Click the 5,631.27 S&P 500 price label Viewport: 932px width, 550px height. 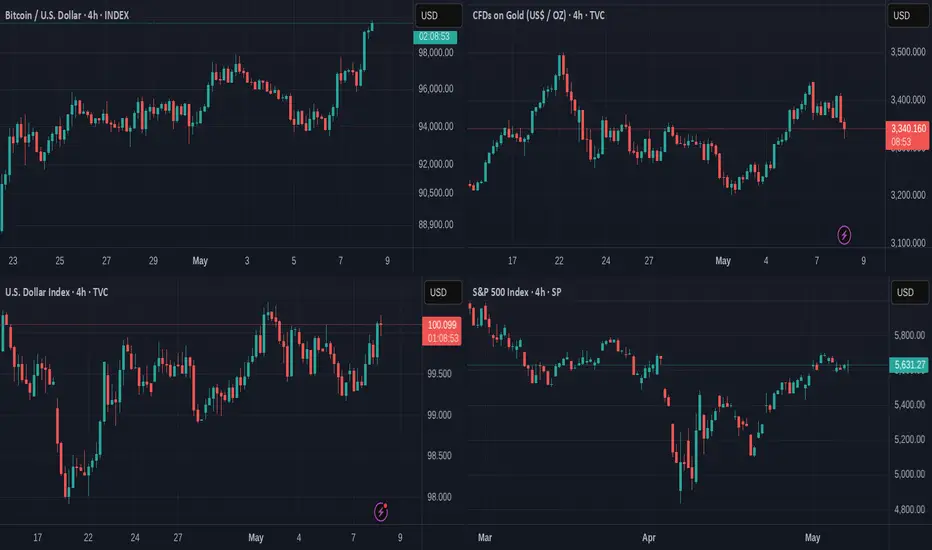click(x=908, y=365)
